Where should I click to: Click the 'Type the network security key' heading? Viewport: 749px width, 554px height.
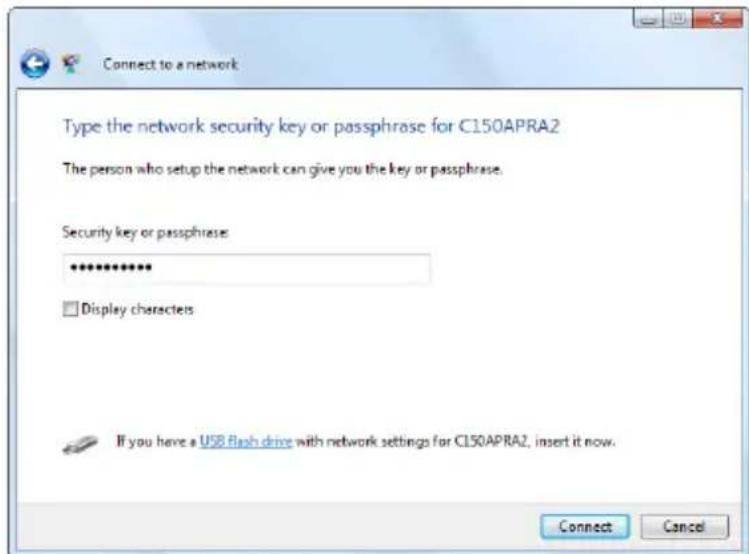click(x=311, y=127)
